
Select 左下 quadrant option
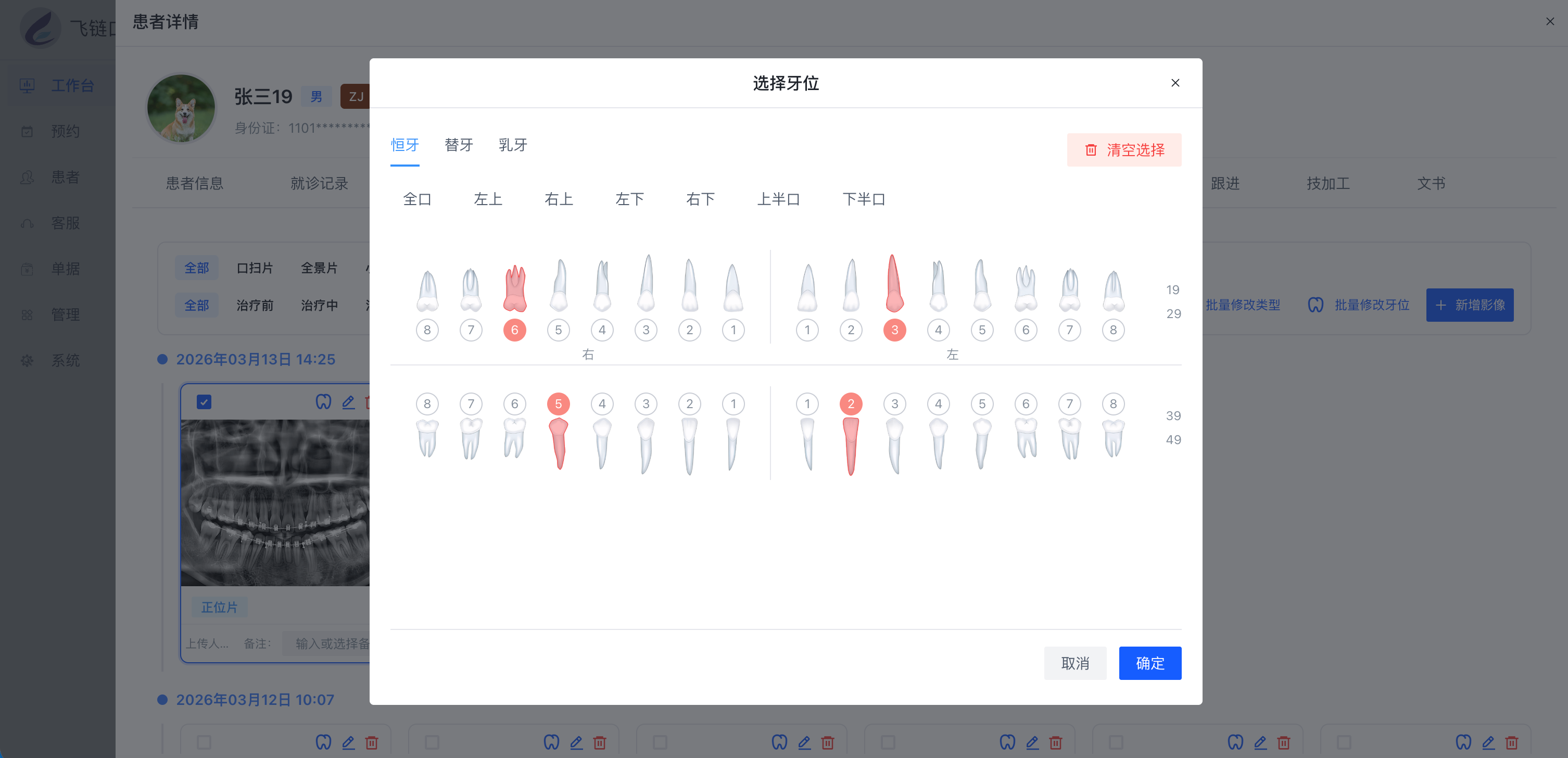coord(629,199)
